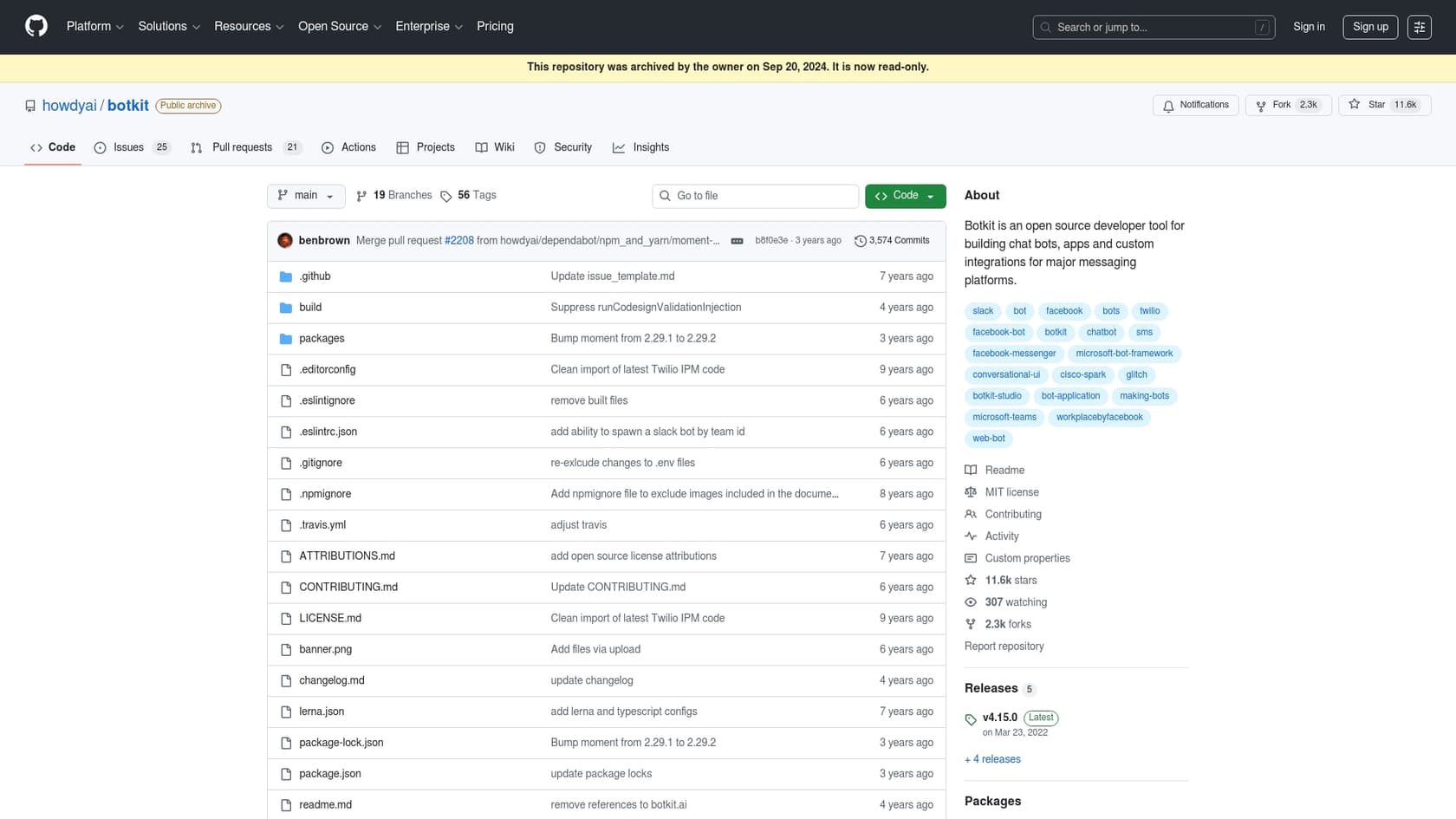Click the Readme book icon in About
Viewport: 1456px width, 819px height.
coord(971,470)
